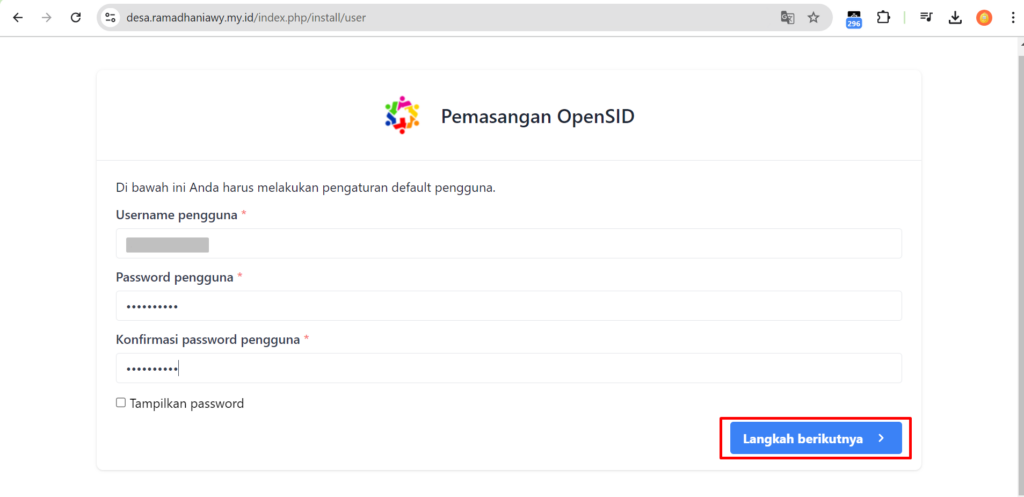Image resolution: width=1024 pixels, height=497 pixels.
Task: Open the media control icon
Action: pyautogui.click(x=926, y=18)
